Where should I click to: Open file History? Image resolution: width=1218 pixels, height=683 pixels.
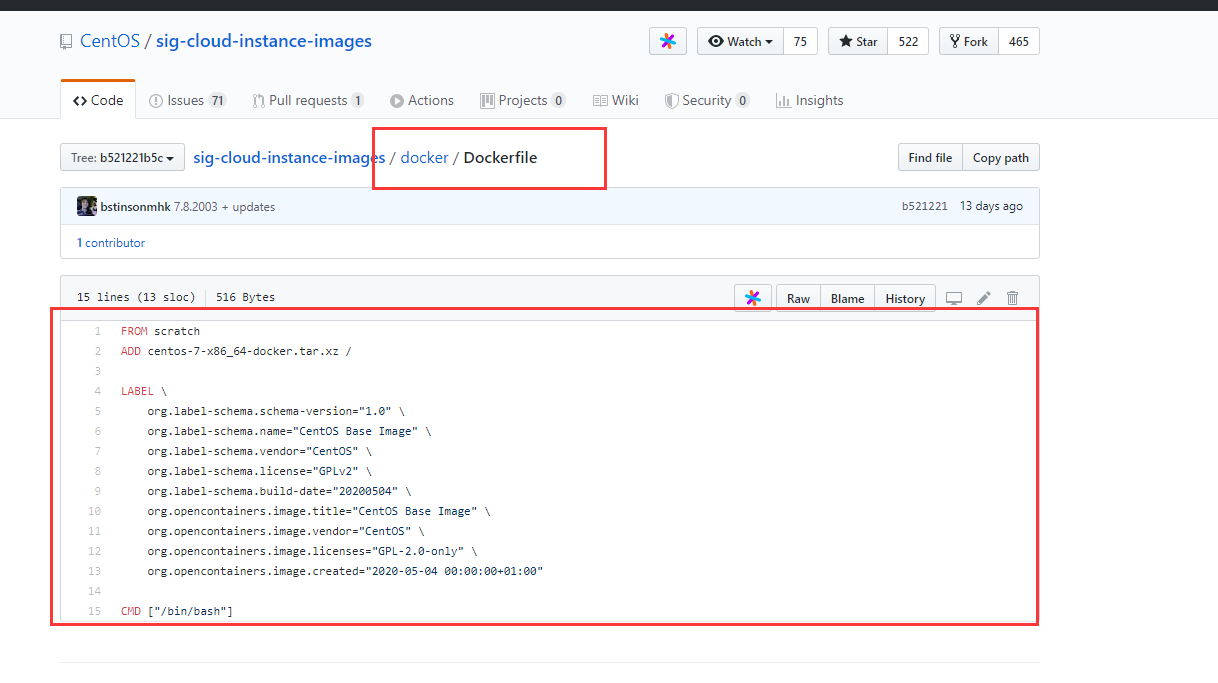pyautogui.click(x=905, y=298)
